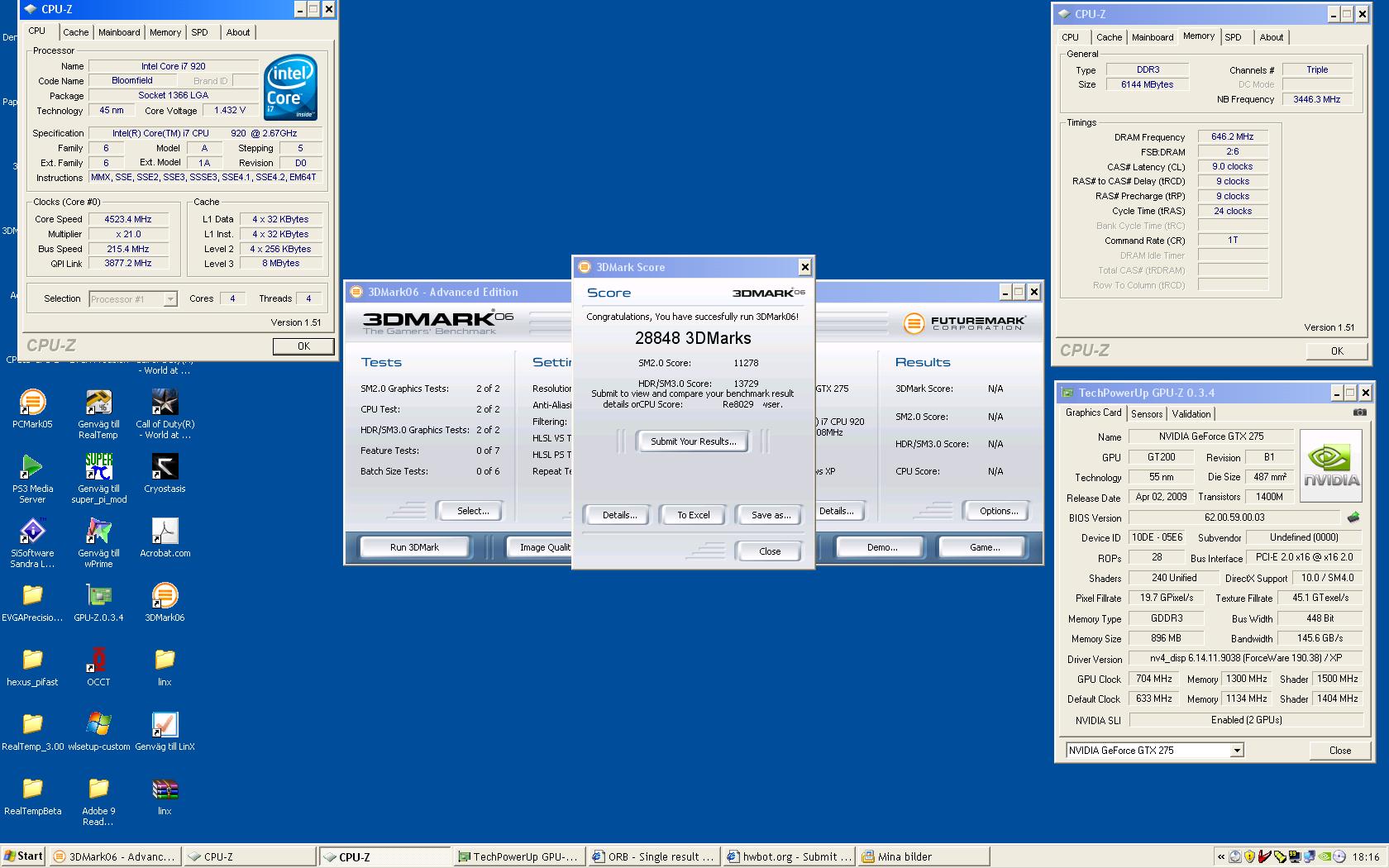Screen dimensions: 1389x868
Task: Switch to Validation tab in GPU-Z
Action: click(x=1191, y=414)
